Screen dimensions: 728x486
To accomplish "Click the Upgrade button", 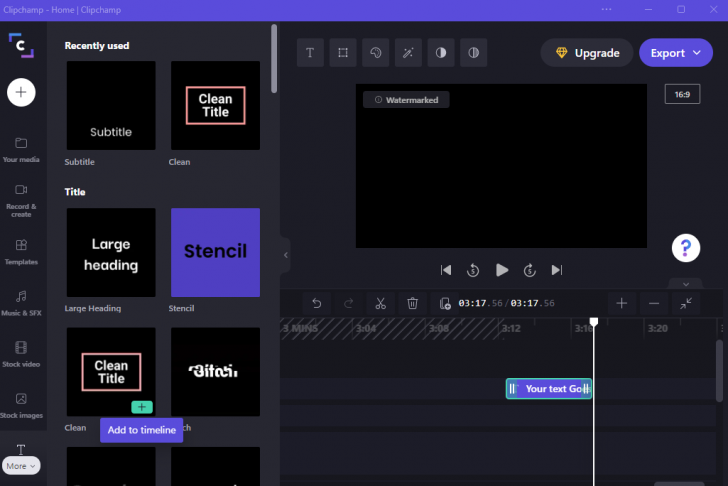I will [587, 53].
